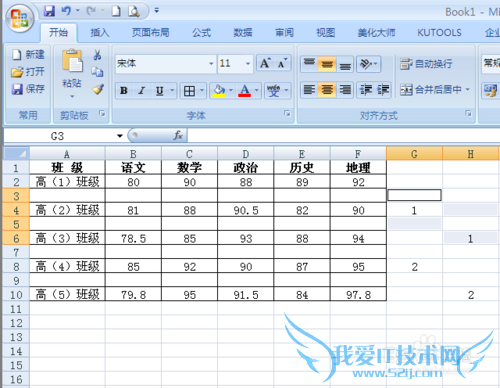Viewport: 500px width, 388px height.
Task: Expand fill color dropdown arrow
Action: pyautogui.click(x=231, y=90)
